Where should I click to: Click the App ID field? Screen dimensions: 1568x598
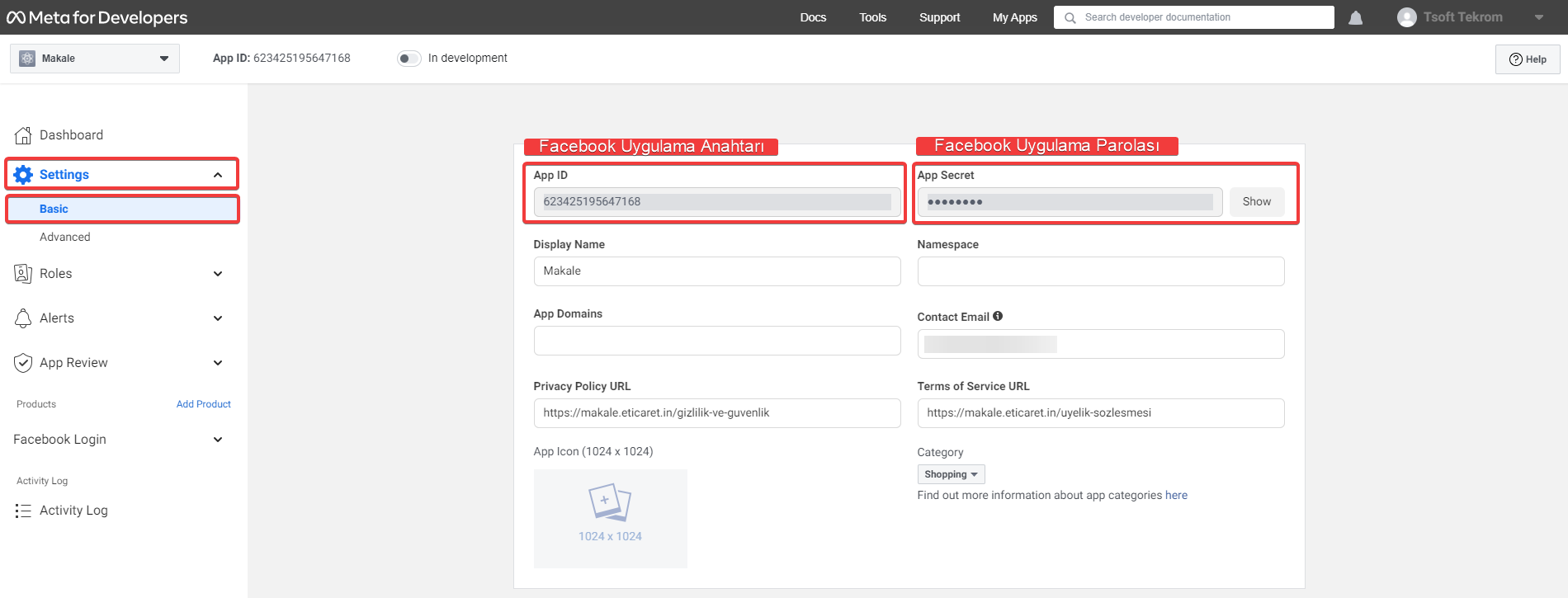716,202
